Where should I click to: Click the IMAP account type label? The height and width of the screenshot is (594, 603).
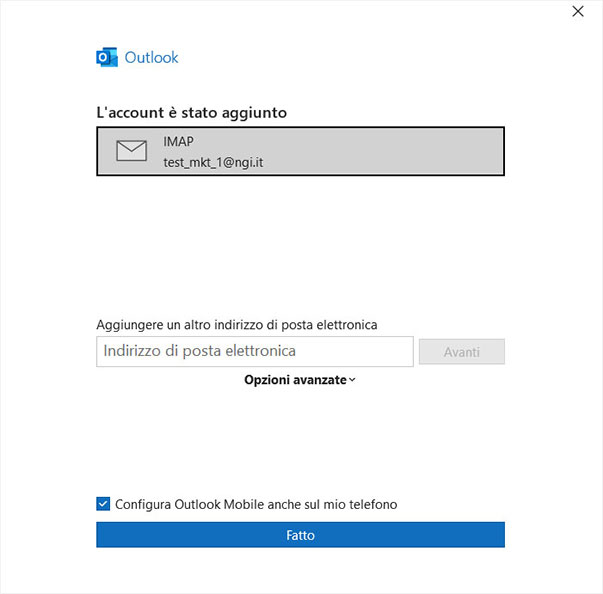pyautogui.click(x=178, y=141)
